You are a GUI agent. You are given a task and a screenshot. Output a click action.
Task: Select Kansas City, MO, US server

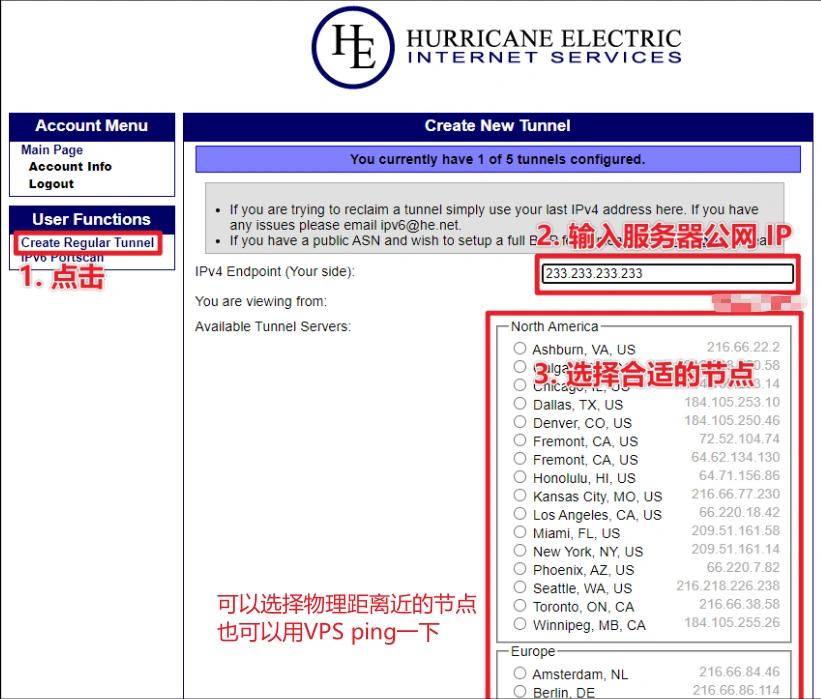click(x=519, y=495)
